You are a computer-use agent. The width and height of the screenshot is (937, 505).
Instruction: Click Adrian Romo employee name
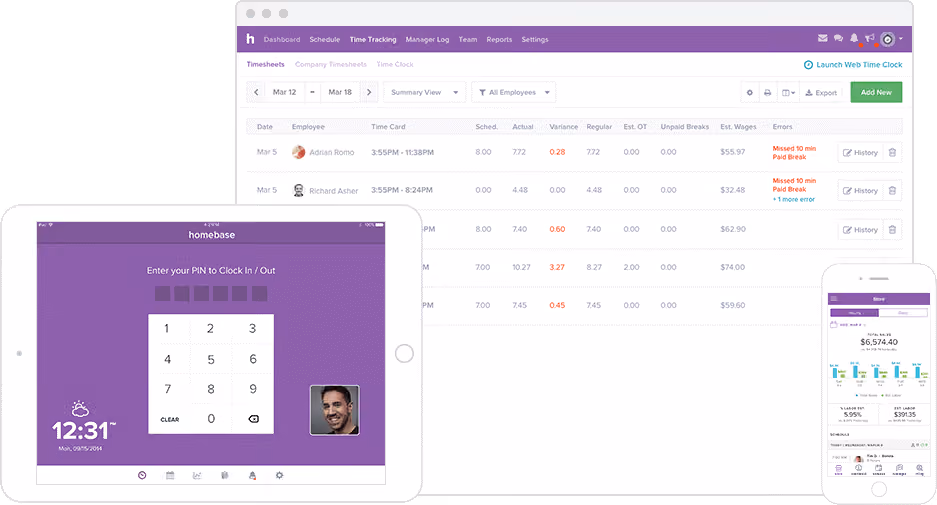332,152
